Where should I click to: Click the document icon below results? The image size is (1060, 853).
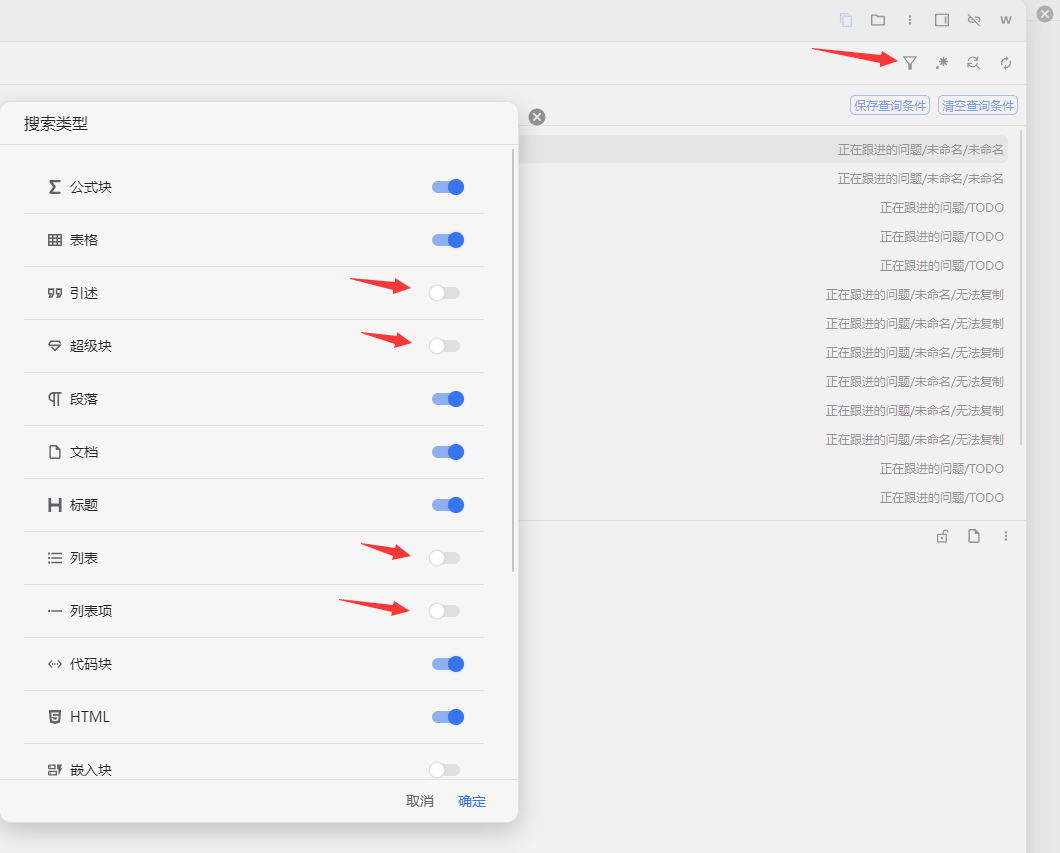[x=973, y=536]
